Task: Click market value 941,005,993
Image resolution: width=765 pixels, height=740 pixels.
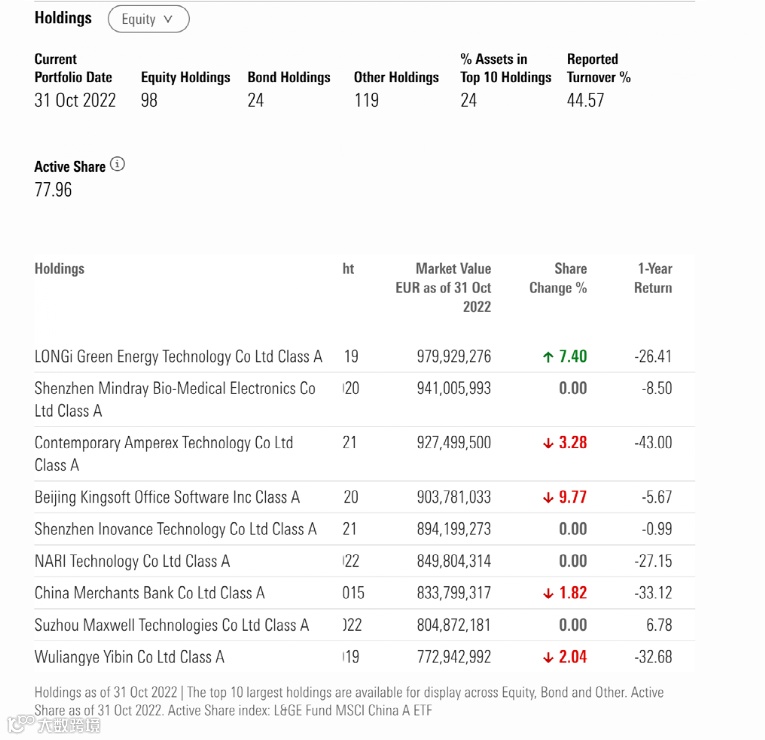Action: click(454, 388)
